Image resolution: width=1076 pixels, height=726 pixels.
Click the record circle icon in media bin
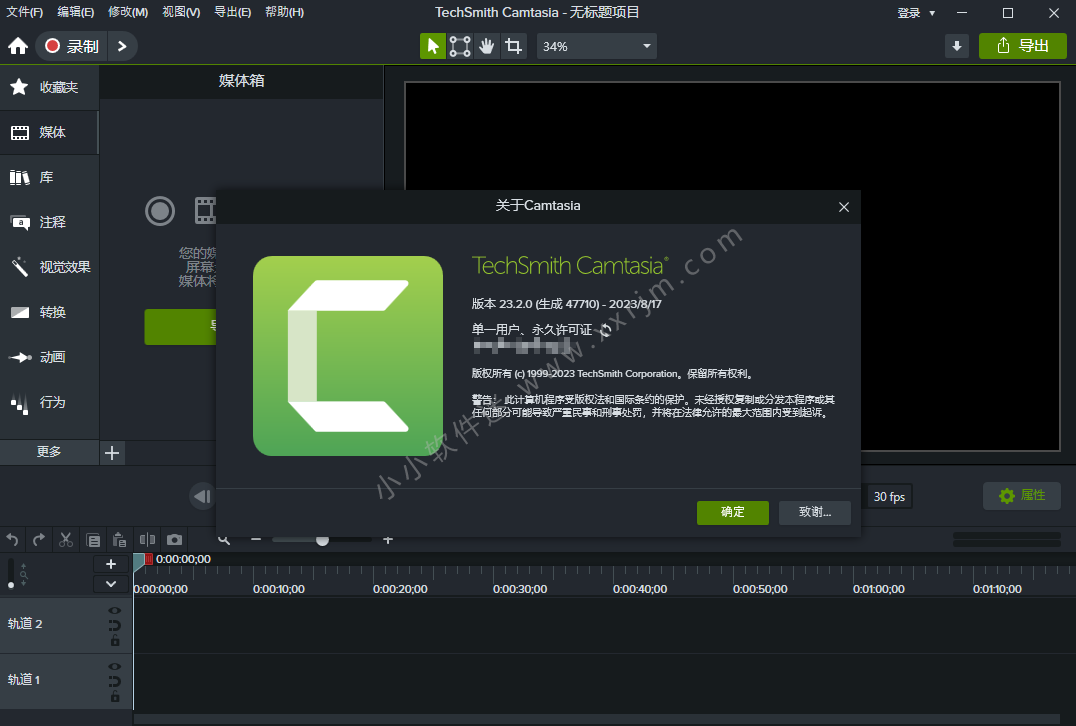[x=160, y=211]
